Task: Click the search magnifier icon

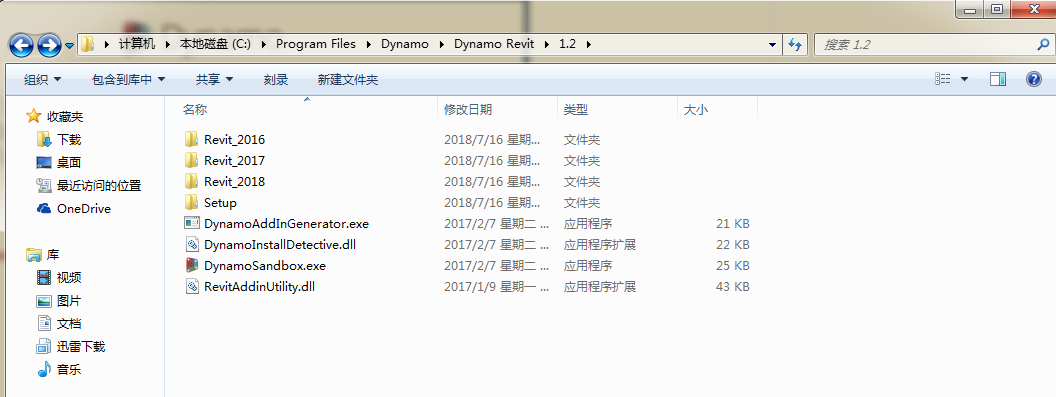Action: 1043,45
